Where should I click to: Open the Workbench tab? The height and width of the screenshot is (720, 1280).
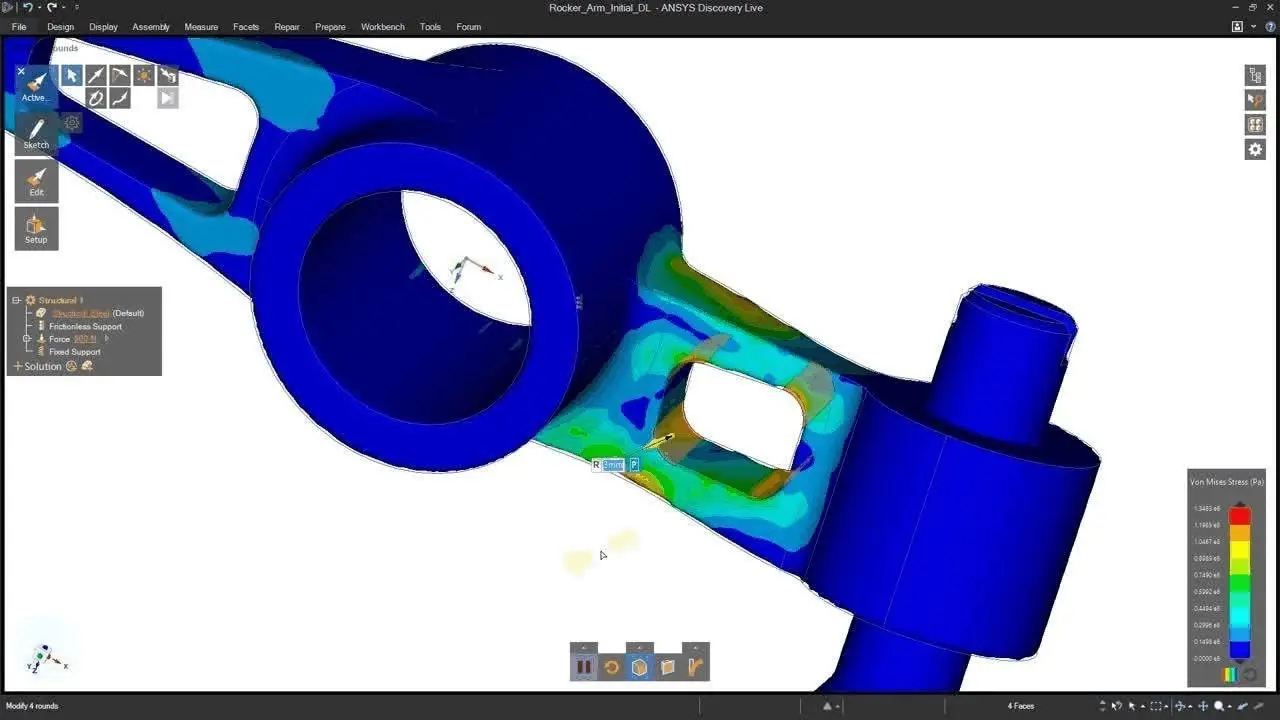383,27
